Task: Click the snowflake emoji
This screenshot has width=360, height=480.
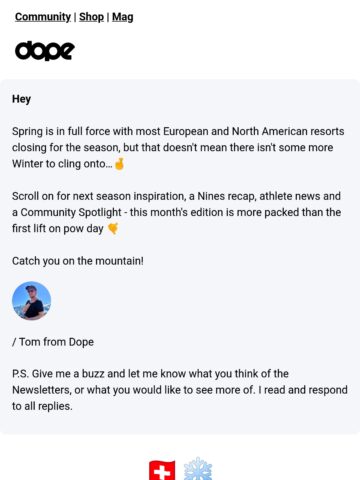Action: point(198,469)
